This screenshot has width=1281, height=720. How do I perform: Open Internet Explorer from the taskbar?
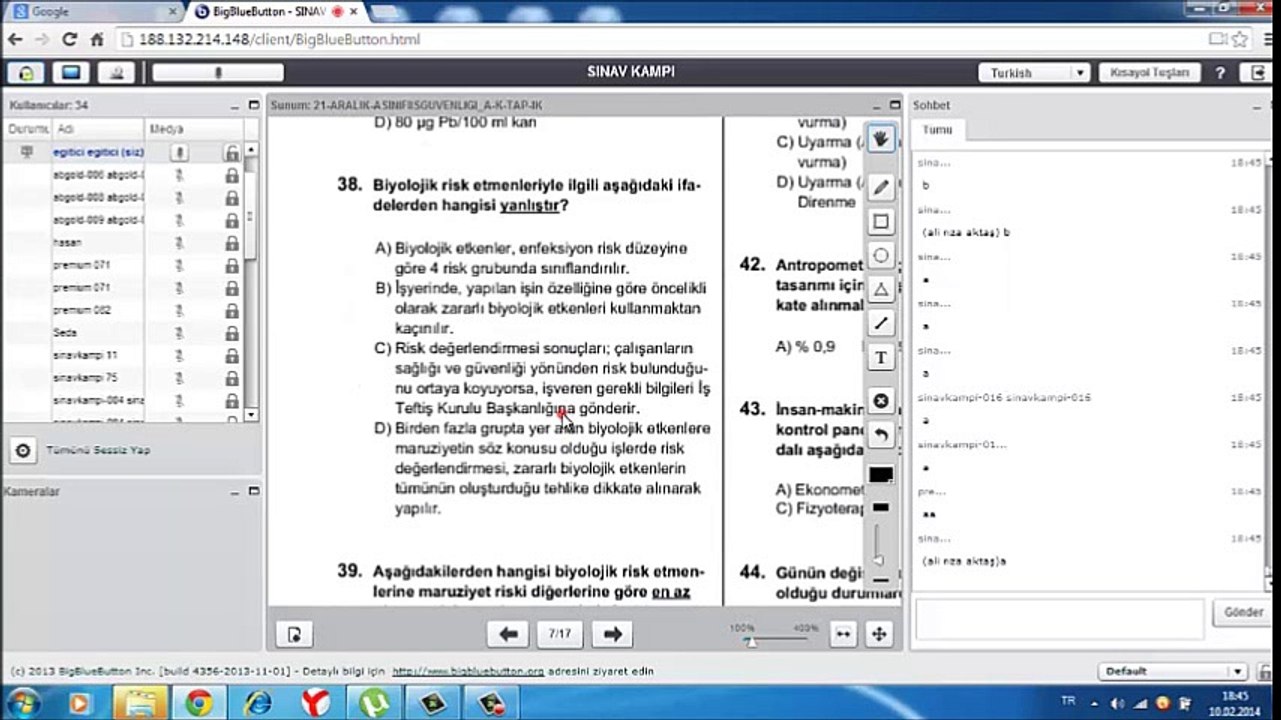pos(255,702)
